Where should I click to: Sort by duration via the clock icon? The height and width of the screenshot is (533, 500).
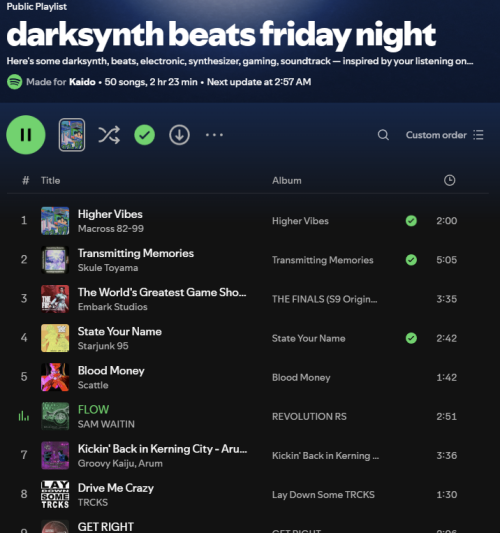click(449, 180)
